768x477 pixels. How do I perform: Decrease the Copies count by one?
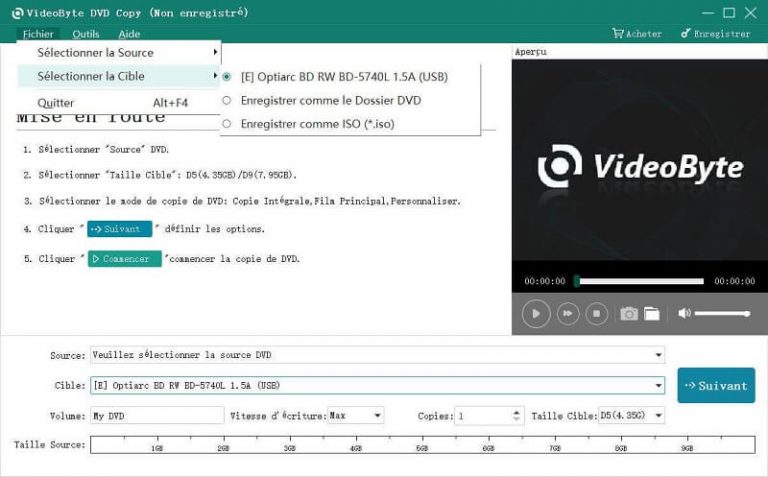(516, 419)
